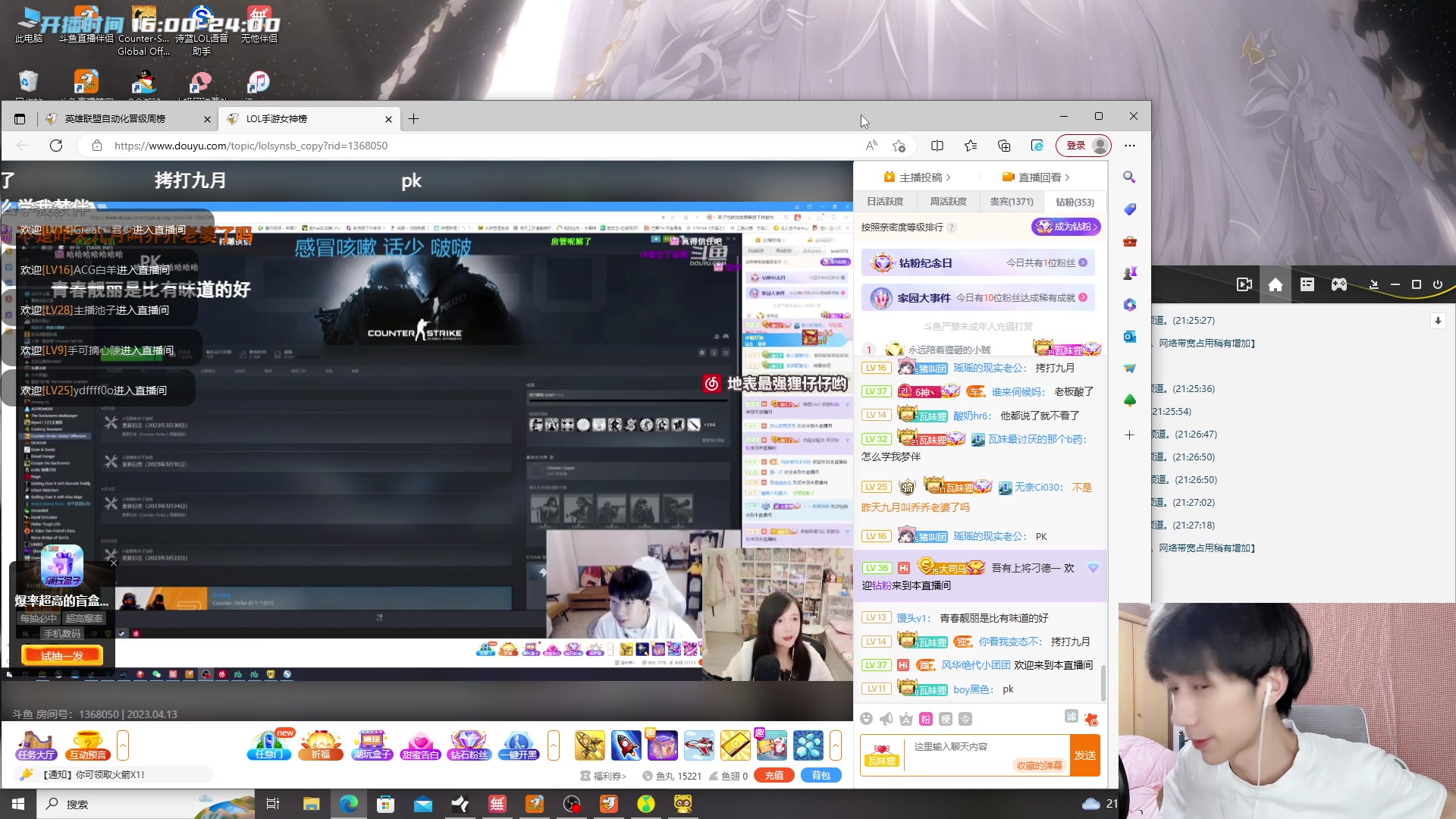The width and height of the screenshot is (1456, 819).
Task: Open the 一键开黑 feature icon
Action: click(x=518, y=745)
